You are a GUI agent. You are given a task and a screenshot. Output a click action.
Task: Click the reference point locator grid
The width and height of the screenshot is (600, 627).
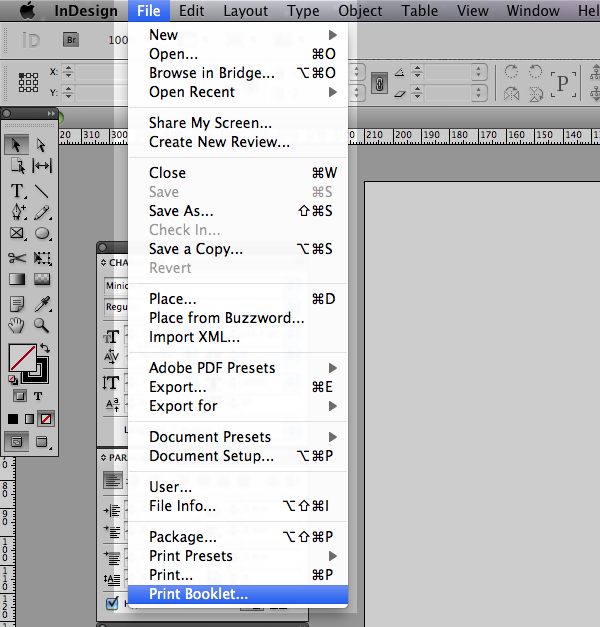(28, 82)
